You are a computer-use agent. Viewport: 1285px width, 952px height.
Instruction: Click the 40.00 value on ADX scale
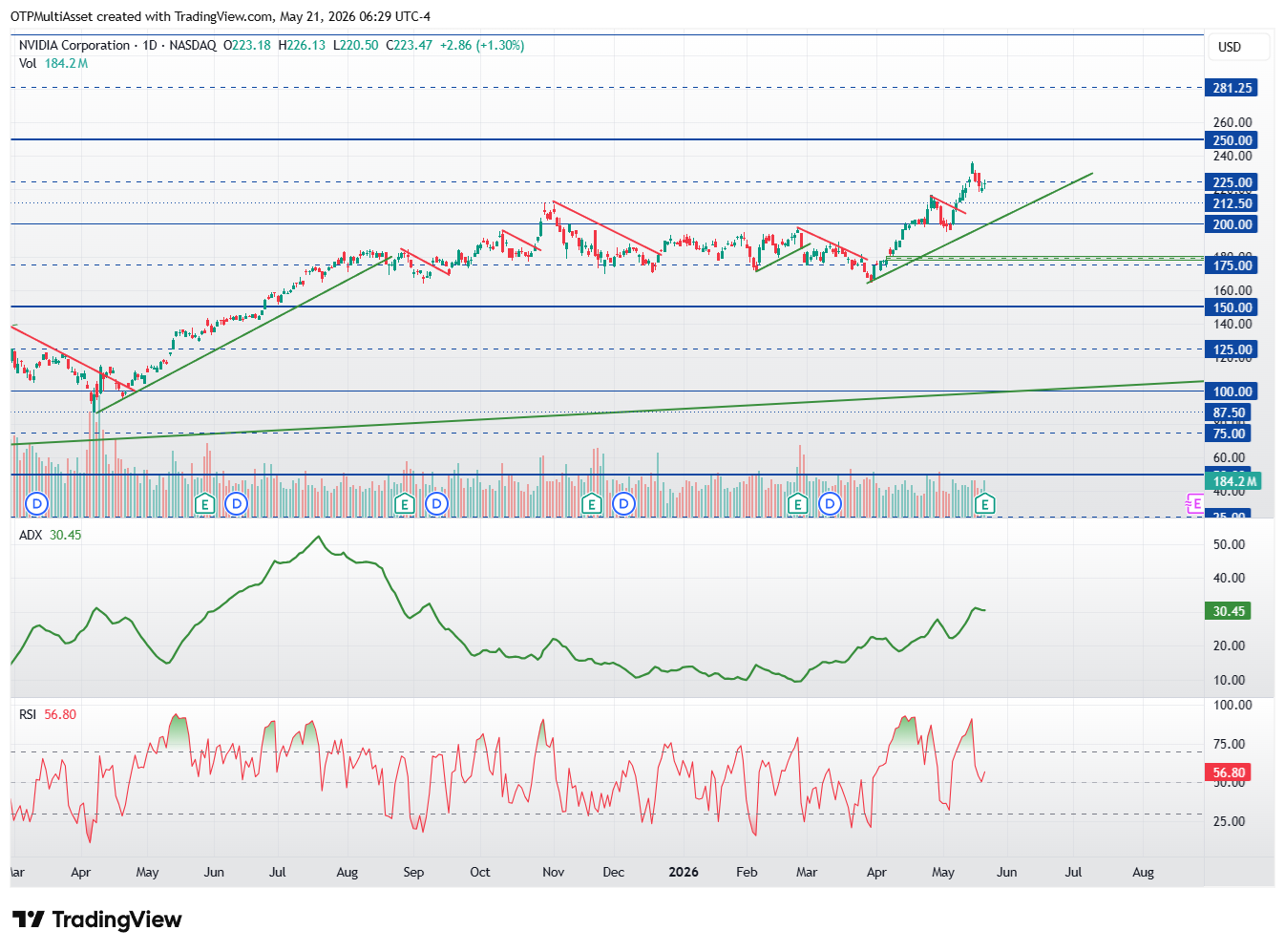tap(1229, 578)
